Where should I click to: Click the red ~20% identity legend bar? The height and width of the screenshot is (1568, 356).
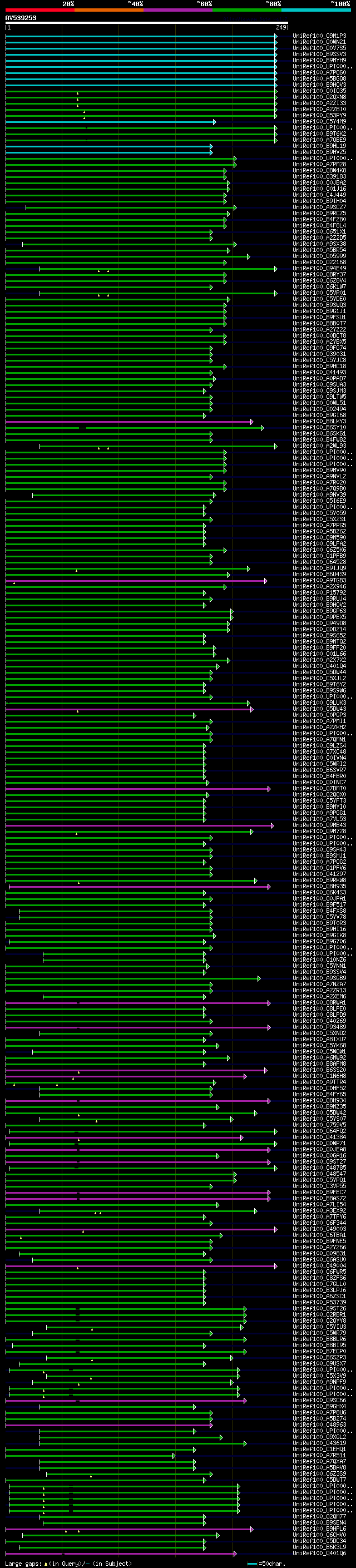point(39,10)
